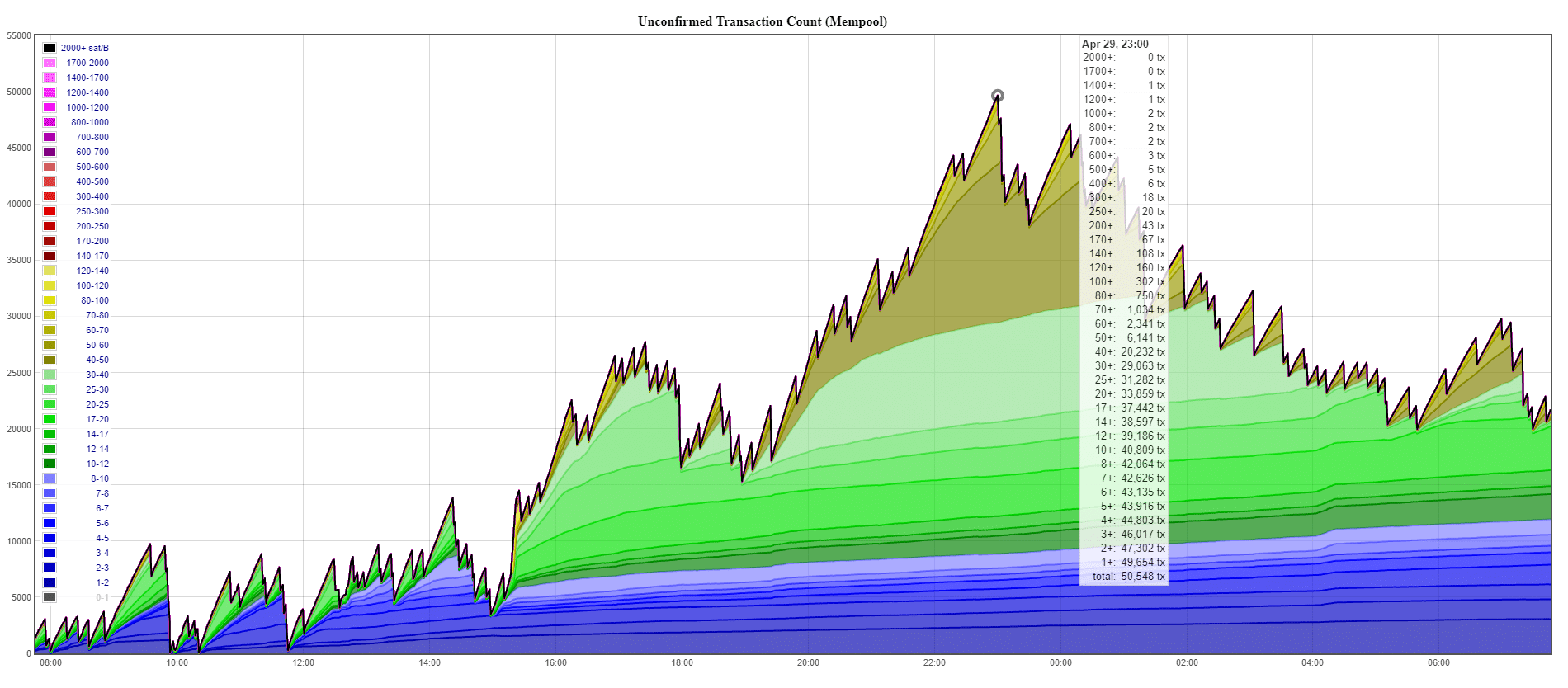This screenshot has height=688, width=1568.
Task: Click the 1200-1400 legend swatch
Action: (50, 92)
